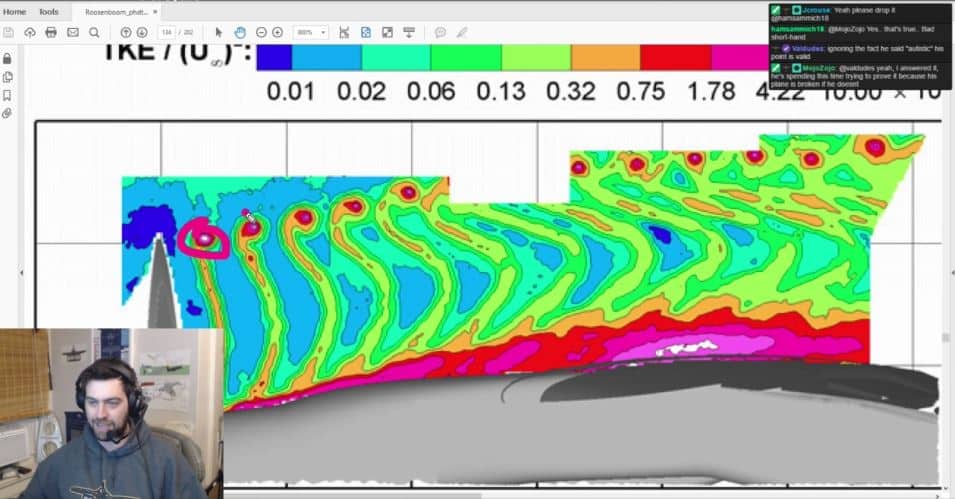The image size is (955, 499).
Task: Open Bookmarks panel in left sidebar
Action: [x=7, y=95]
